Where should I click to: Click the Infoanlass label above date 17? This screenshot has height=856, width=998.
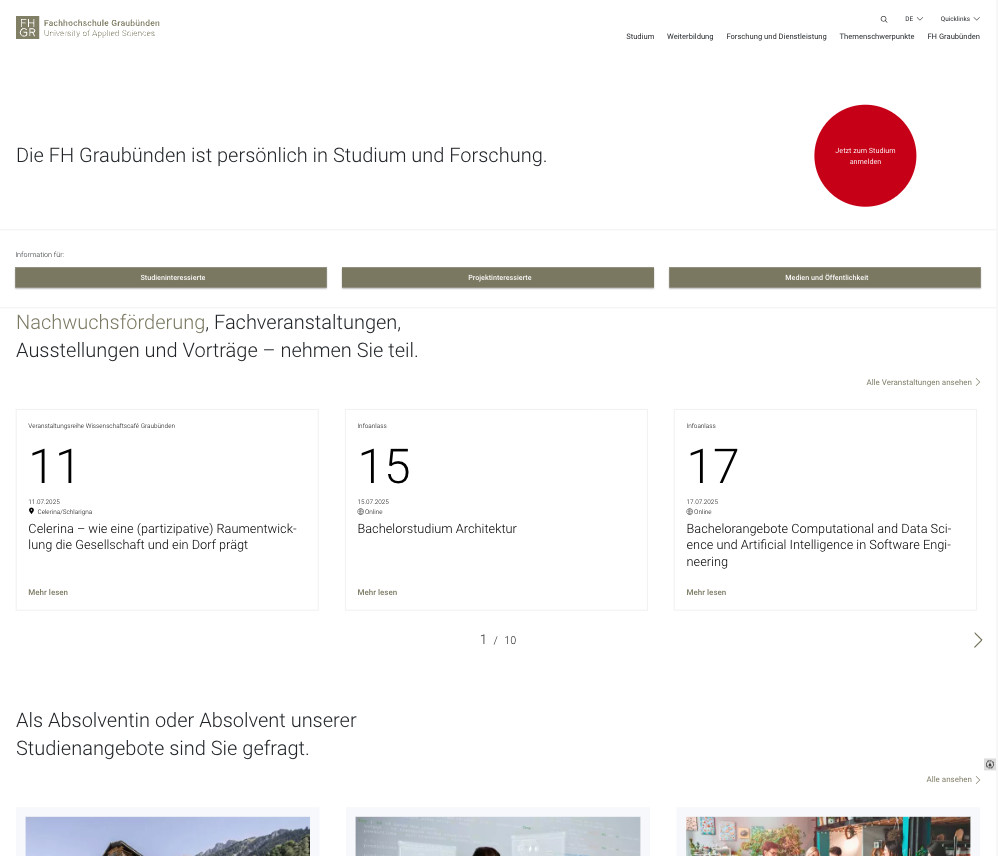701,426
